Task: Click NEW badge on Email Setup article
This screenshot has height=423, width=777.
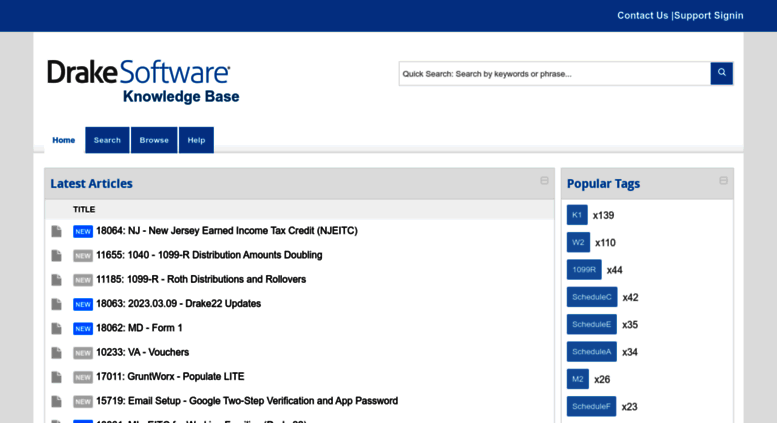Action: point(83,401)
